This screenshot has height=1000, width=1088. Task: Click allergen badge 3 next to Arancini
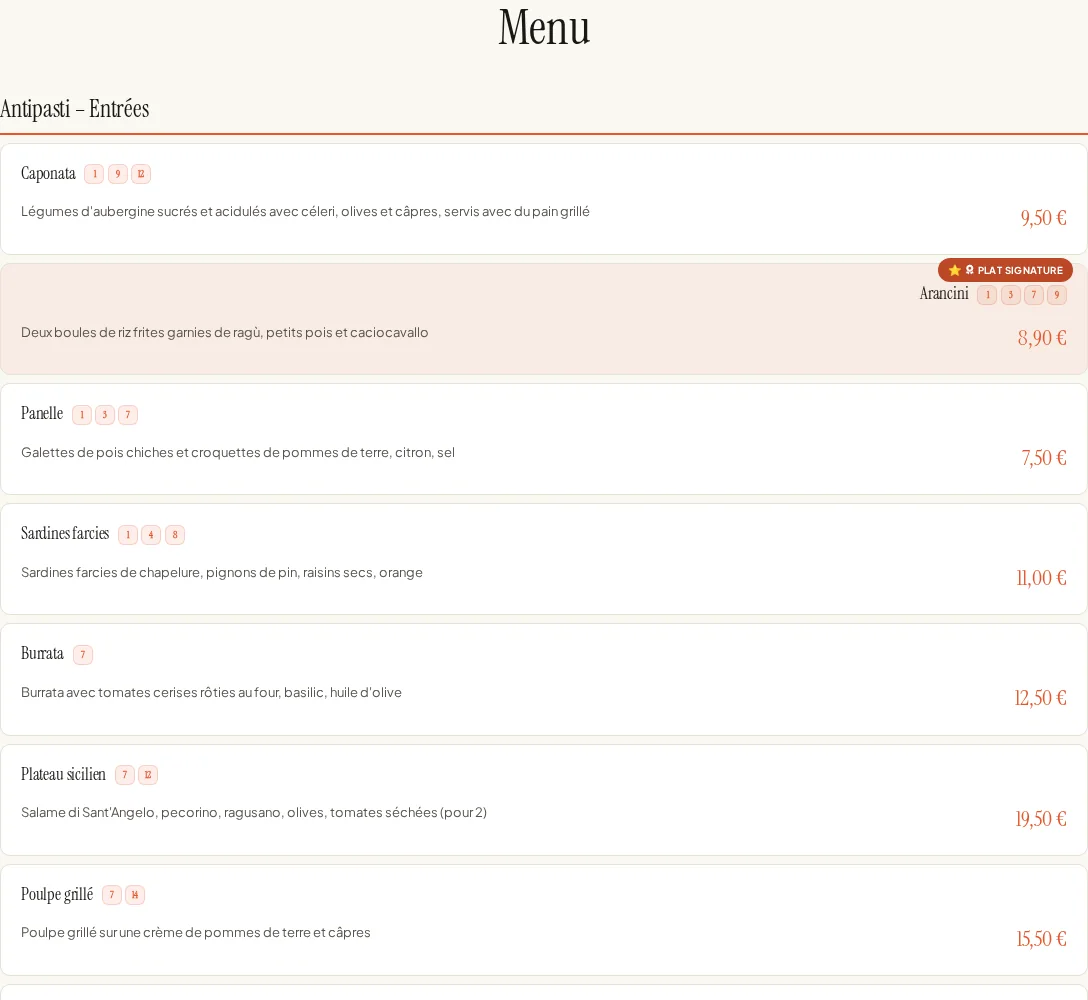(x=1011, y=295)
